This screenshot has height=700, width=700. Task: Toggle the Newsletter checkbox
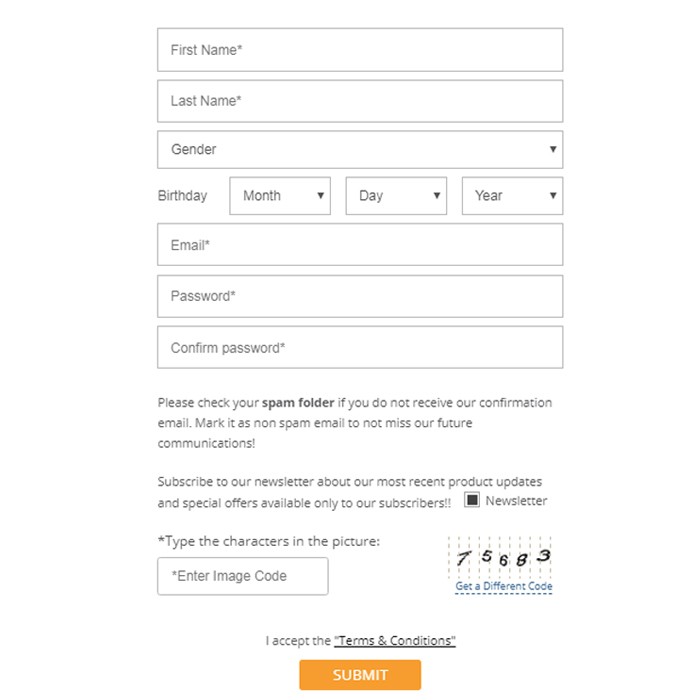472,500
